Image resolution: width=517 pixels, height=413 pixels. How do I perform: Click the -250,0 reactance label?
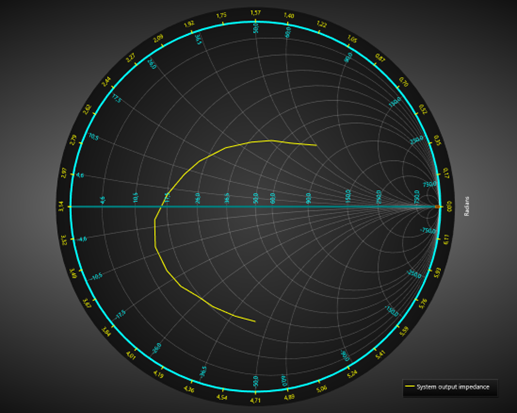[414, 274]
